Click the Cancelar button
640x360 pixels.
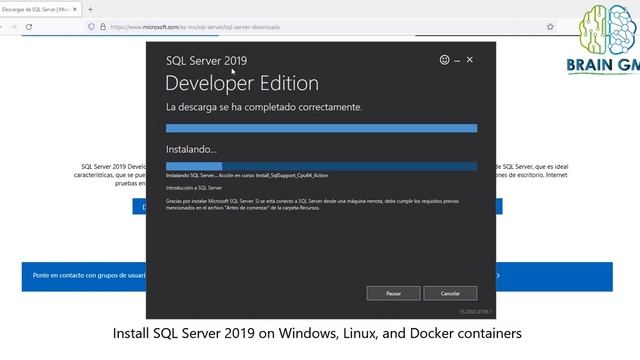tap(450, 293)
